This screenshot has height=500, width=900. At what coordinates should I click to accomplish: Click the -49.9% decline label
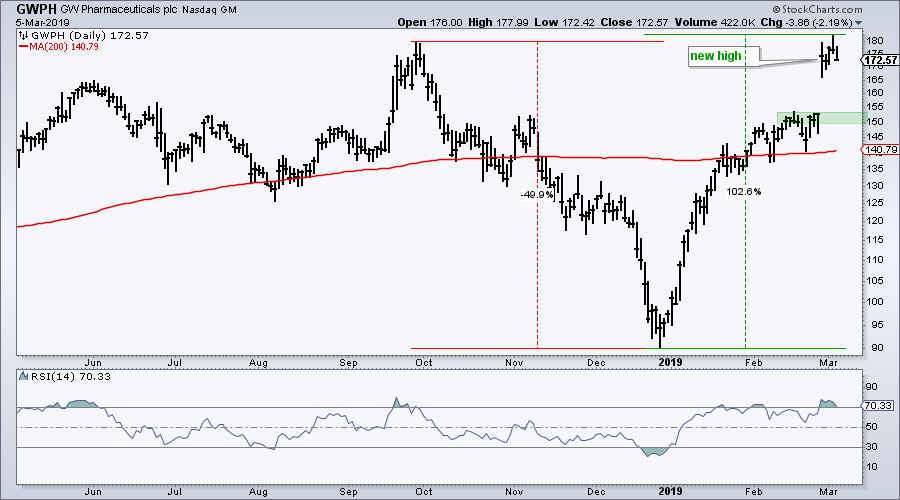point(537,195)
